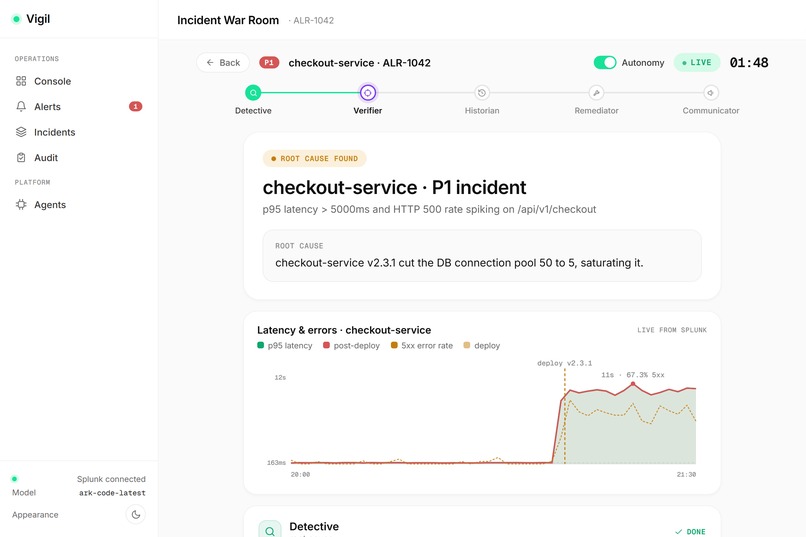Click the Historian stage label
Viewport: 806px width, 537px height.
click(482, 110)
